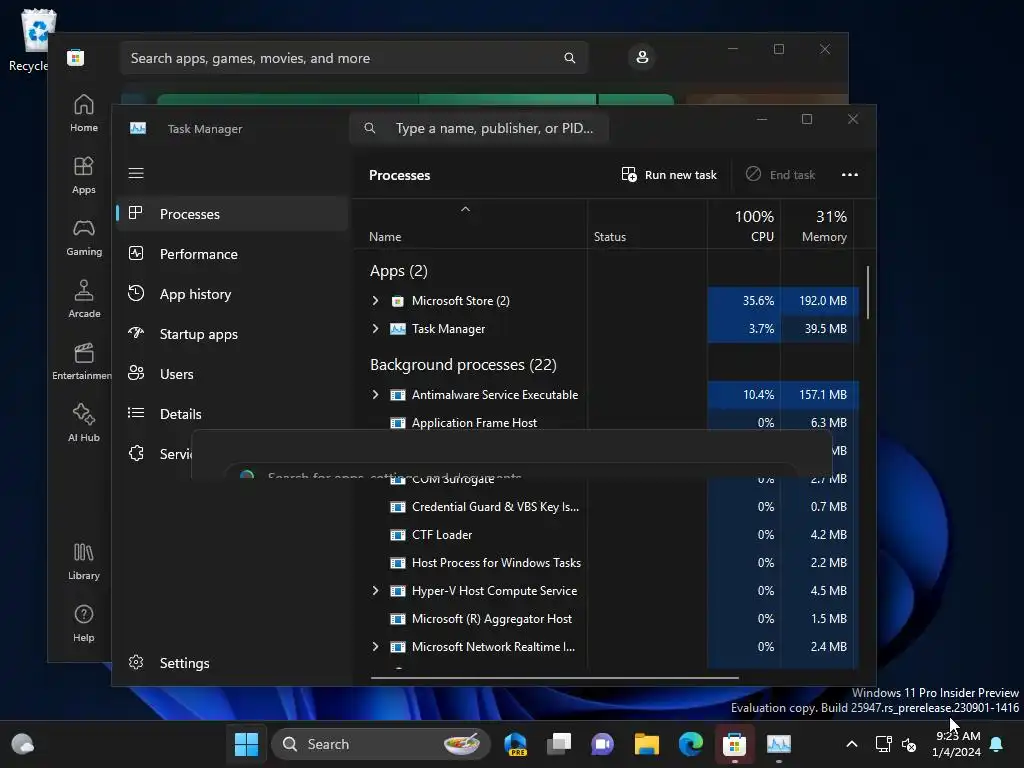The height and width of the screenshot is (768, 1024).
Task: Click the 192.0 MB memory cell
Action: (817, 300)
